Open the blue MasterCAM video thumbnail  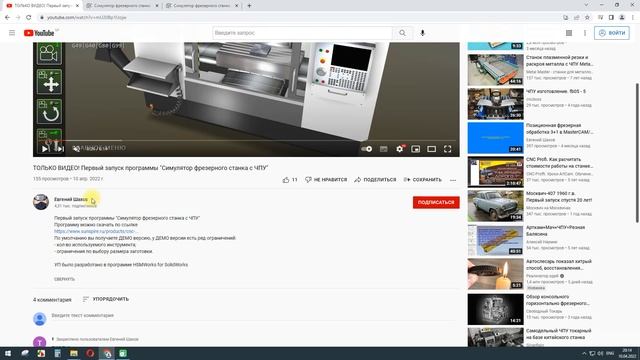(x=496, y=138)
